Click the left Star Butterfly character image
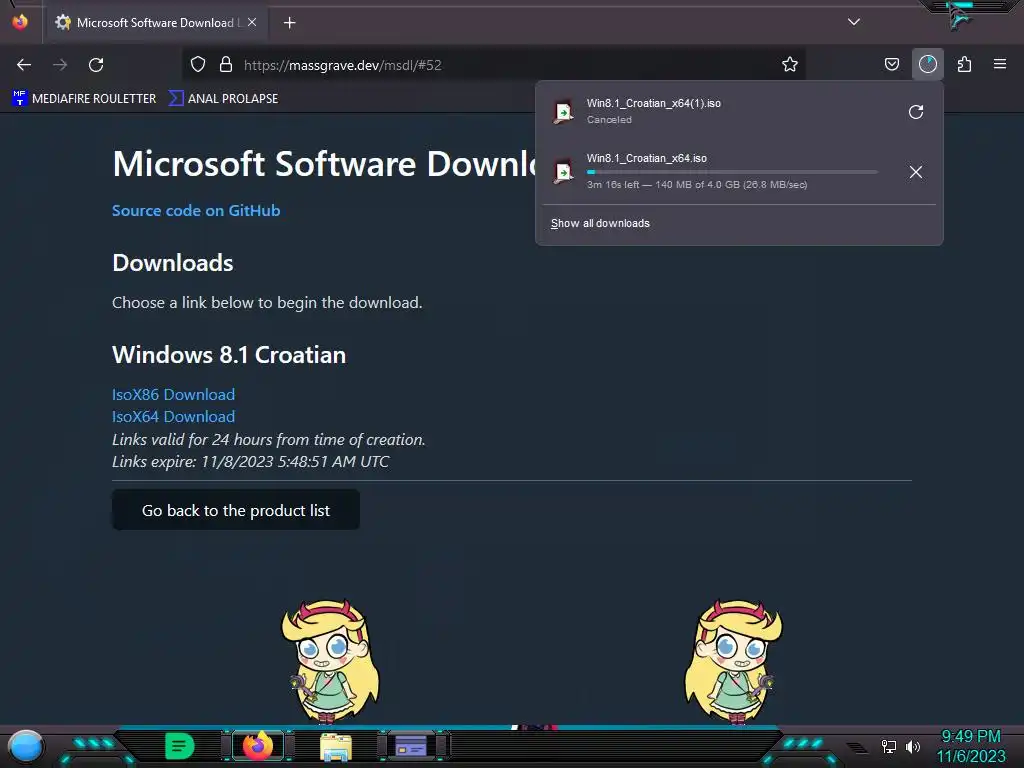The height and width of the screenshot is (768, 1024). (330, 662)
